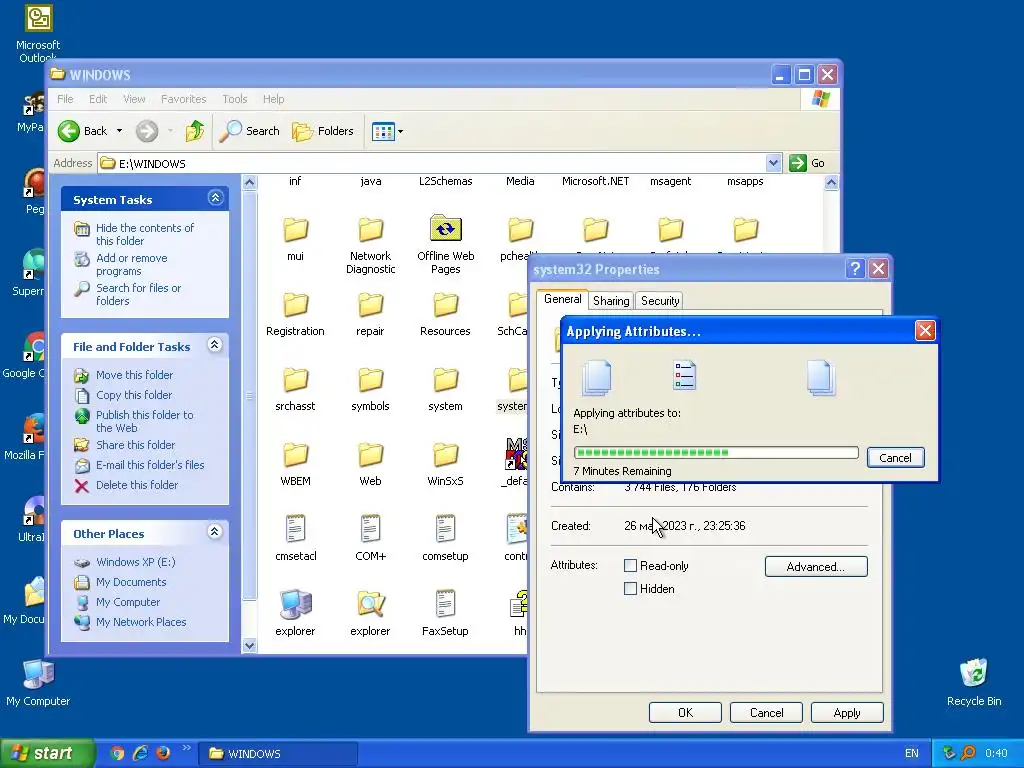Toggle the Folders pane button
The width and height of the screenshot is (1024, 768).
(x=323, y=131)
